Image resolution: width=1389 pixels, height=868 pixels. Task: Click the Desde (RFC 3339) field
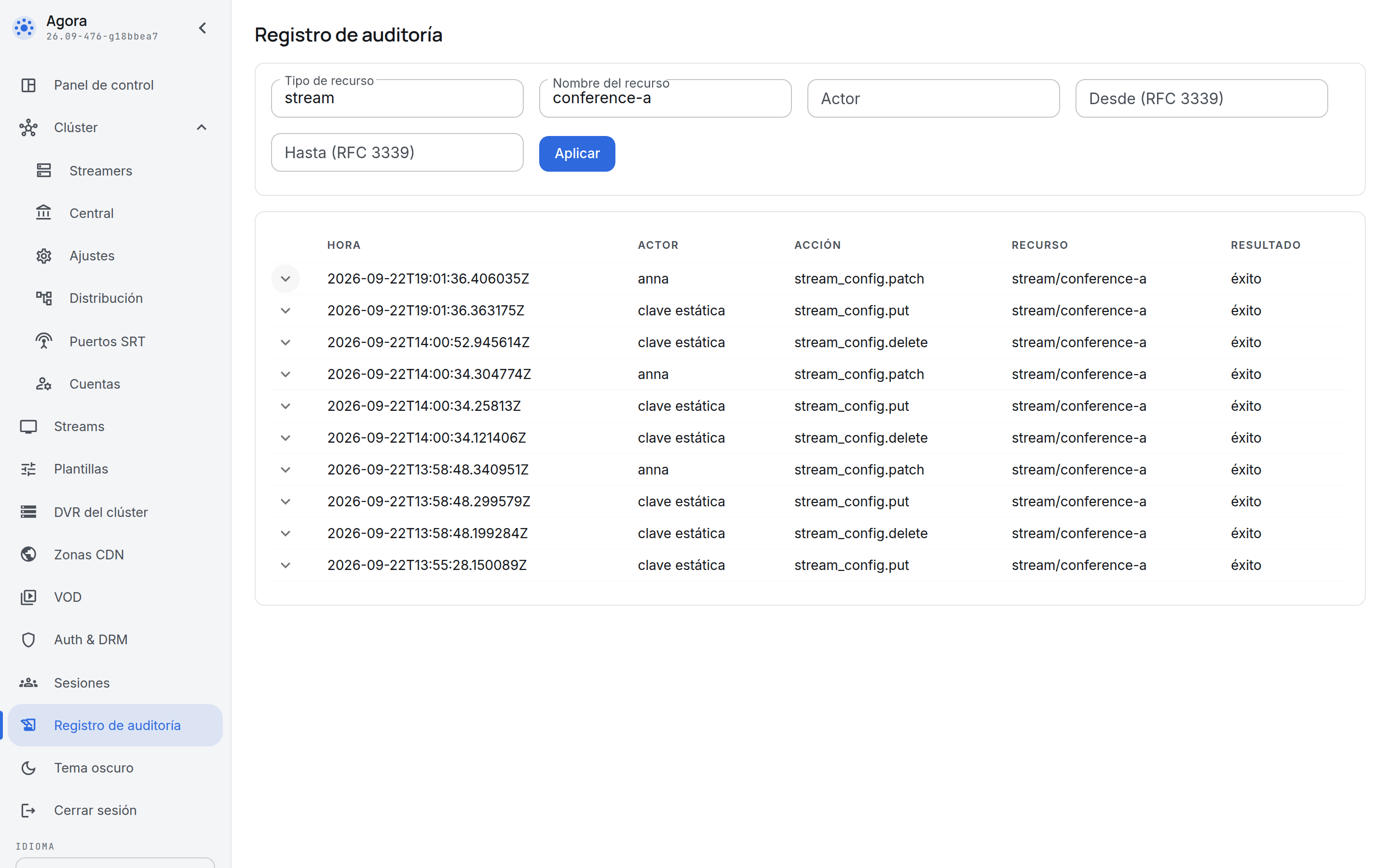[x=1201, y=98]
